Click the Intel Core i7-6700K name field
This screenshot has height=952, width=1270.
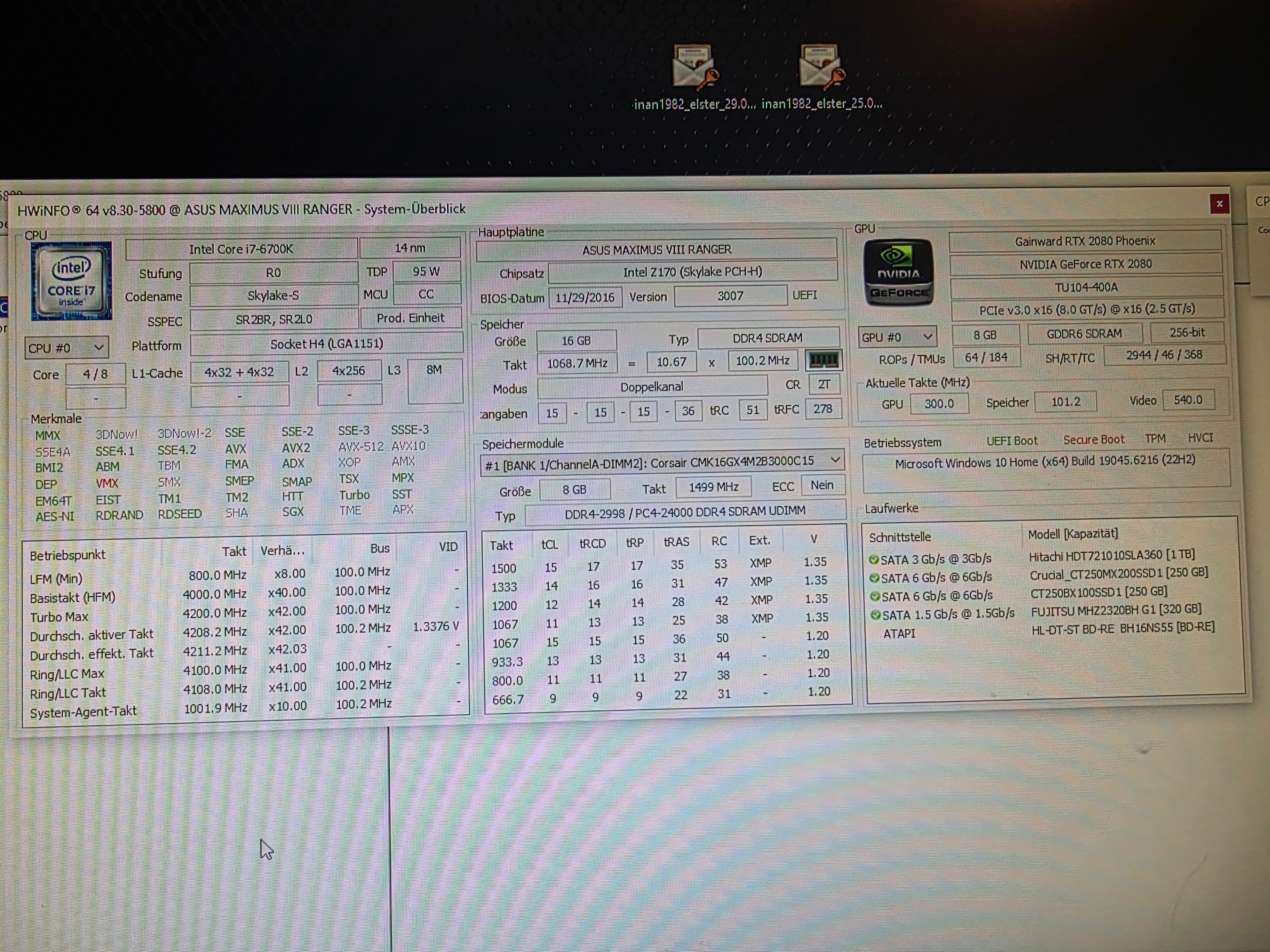[x=241, y=249]
